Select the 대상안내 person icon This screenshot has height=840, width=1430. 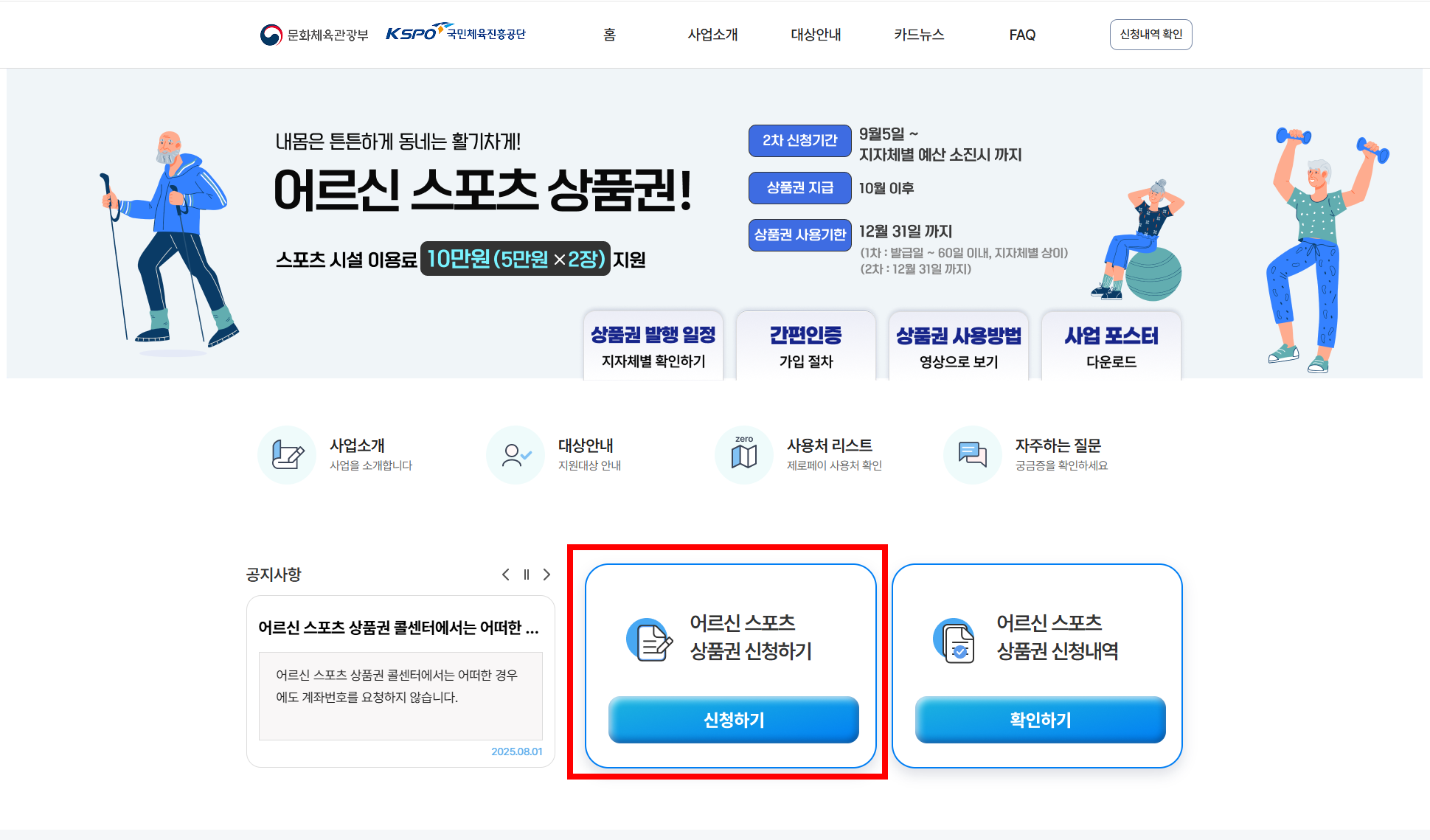point(516,454)
